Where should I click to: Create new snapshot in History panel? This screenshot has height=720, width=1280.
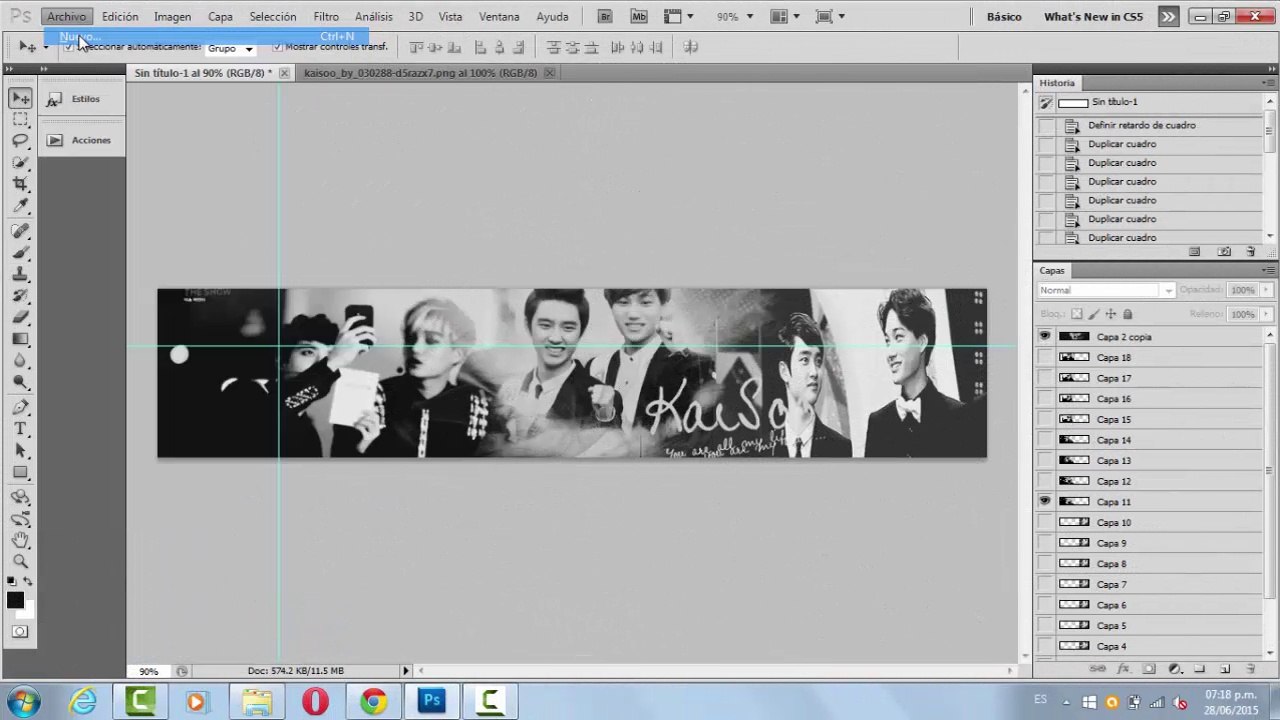point(1224,252)
